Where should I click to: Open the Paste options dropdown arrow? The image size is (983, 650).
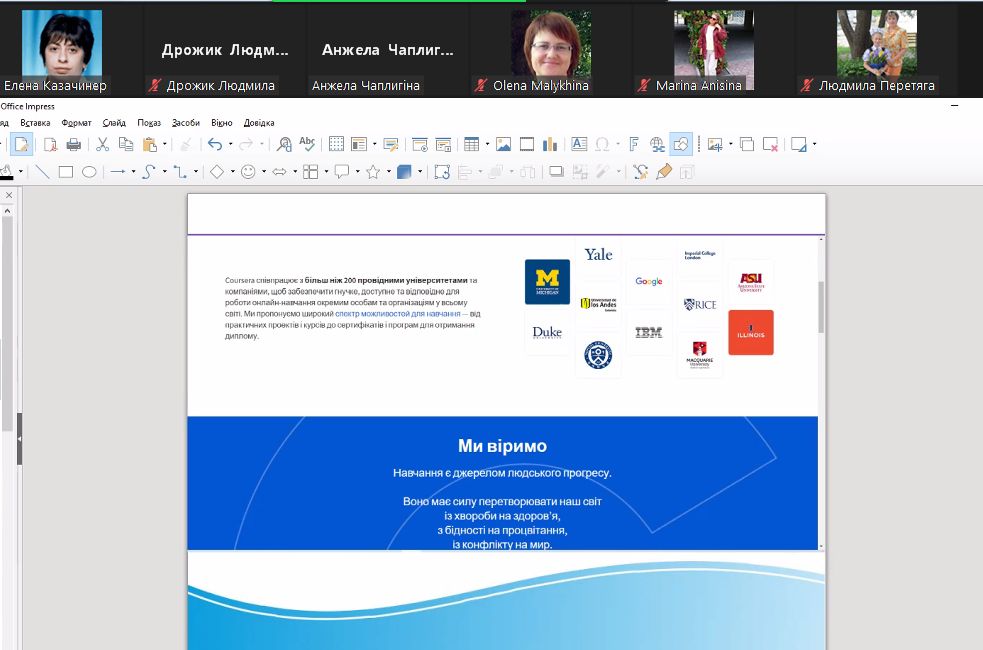pyautogui.click(x=165, y=145)
